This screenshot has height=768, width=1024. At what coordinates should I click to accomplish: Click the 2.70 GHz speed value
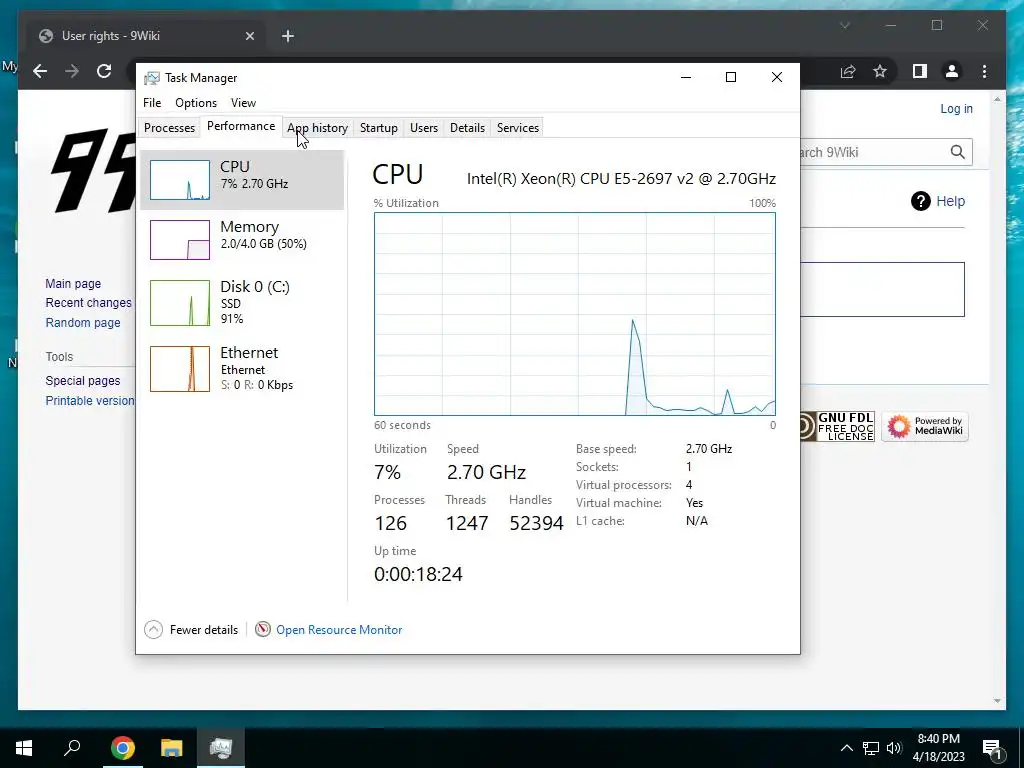[x=486, y=472]
